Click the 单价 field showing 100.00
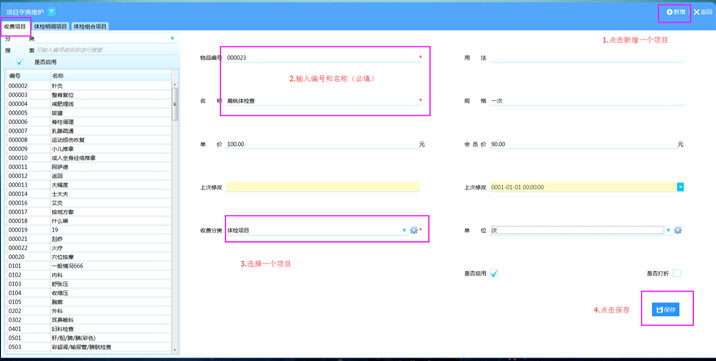Viewport: 716px width, 361px height. 322,144
